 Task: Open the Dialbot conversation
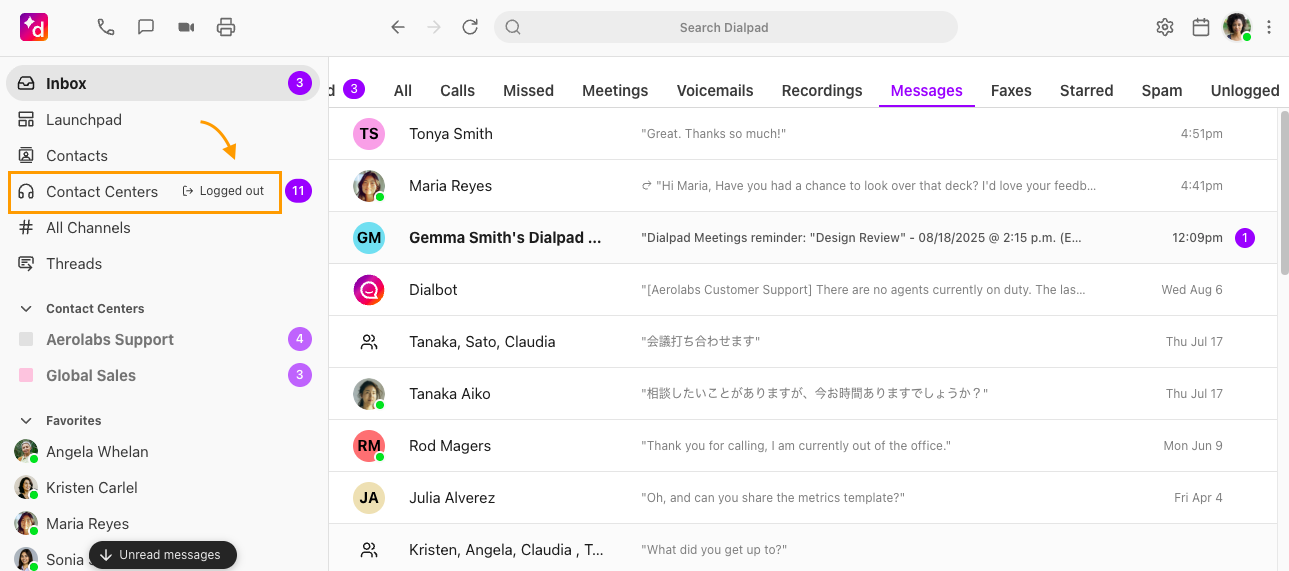[803, 290]
